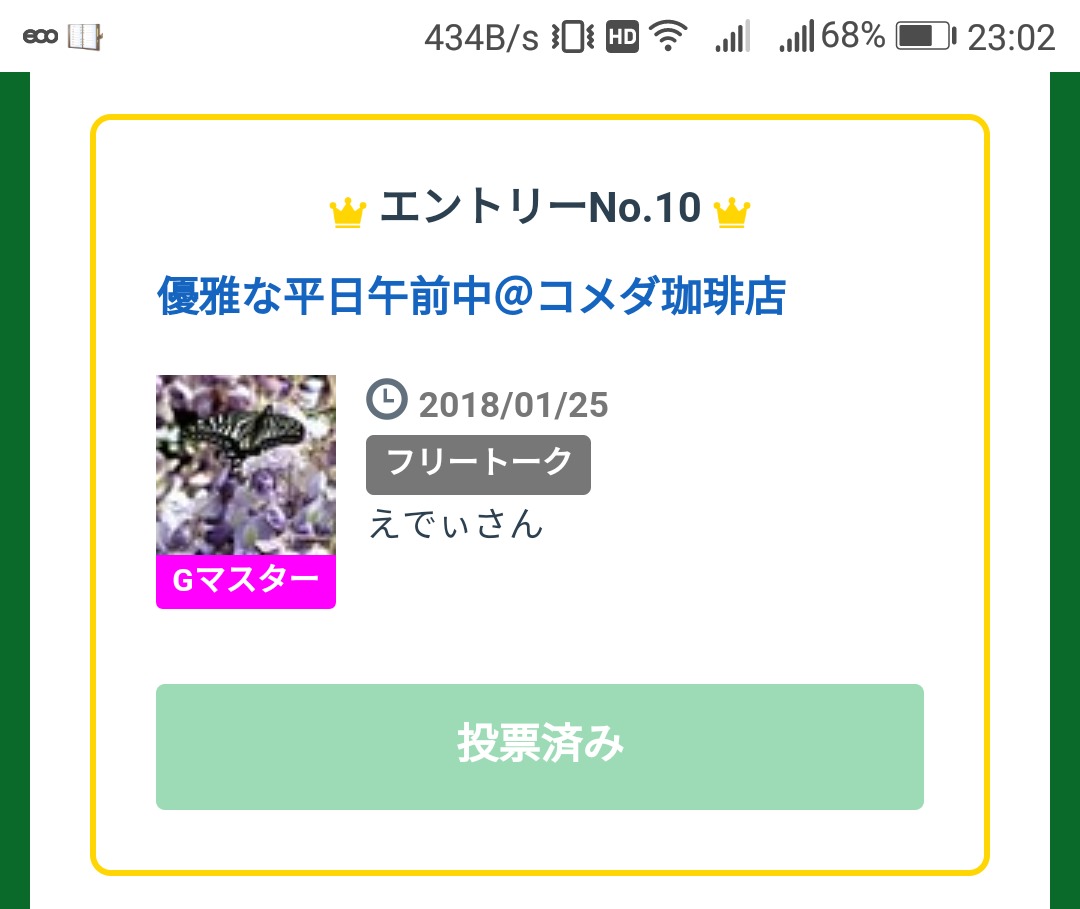
Task: Tap the butterfly avatar thumbnail
Action: point(246,465)
